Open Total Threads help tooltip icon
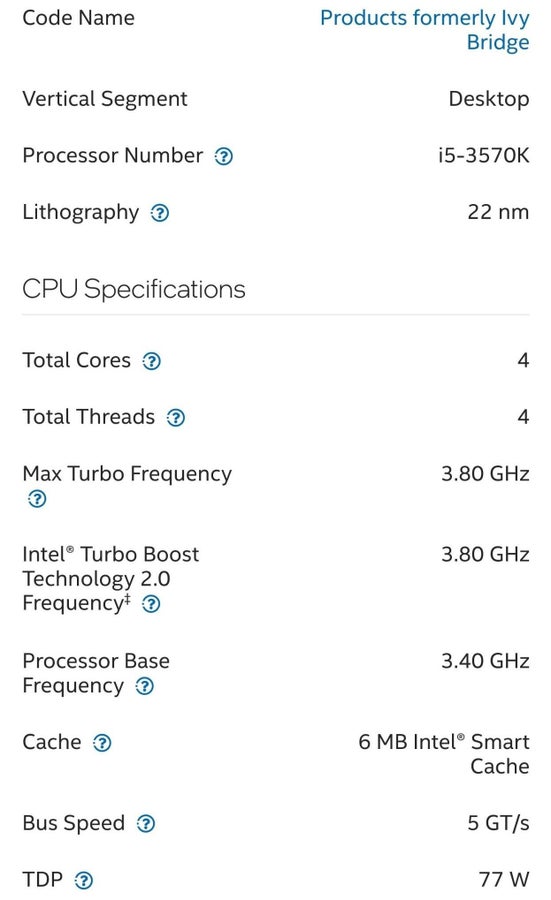This screenshot has height=900, width=551. click(x=176, y=418)
